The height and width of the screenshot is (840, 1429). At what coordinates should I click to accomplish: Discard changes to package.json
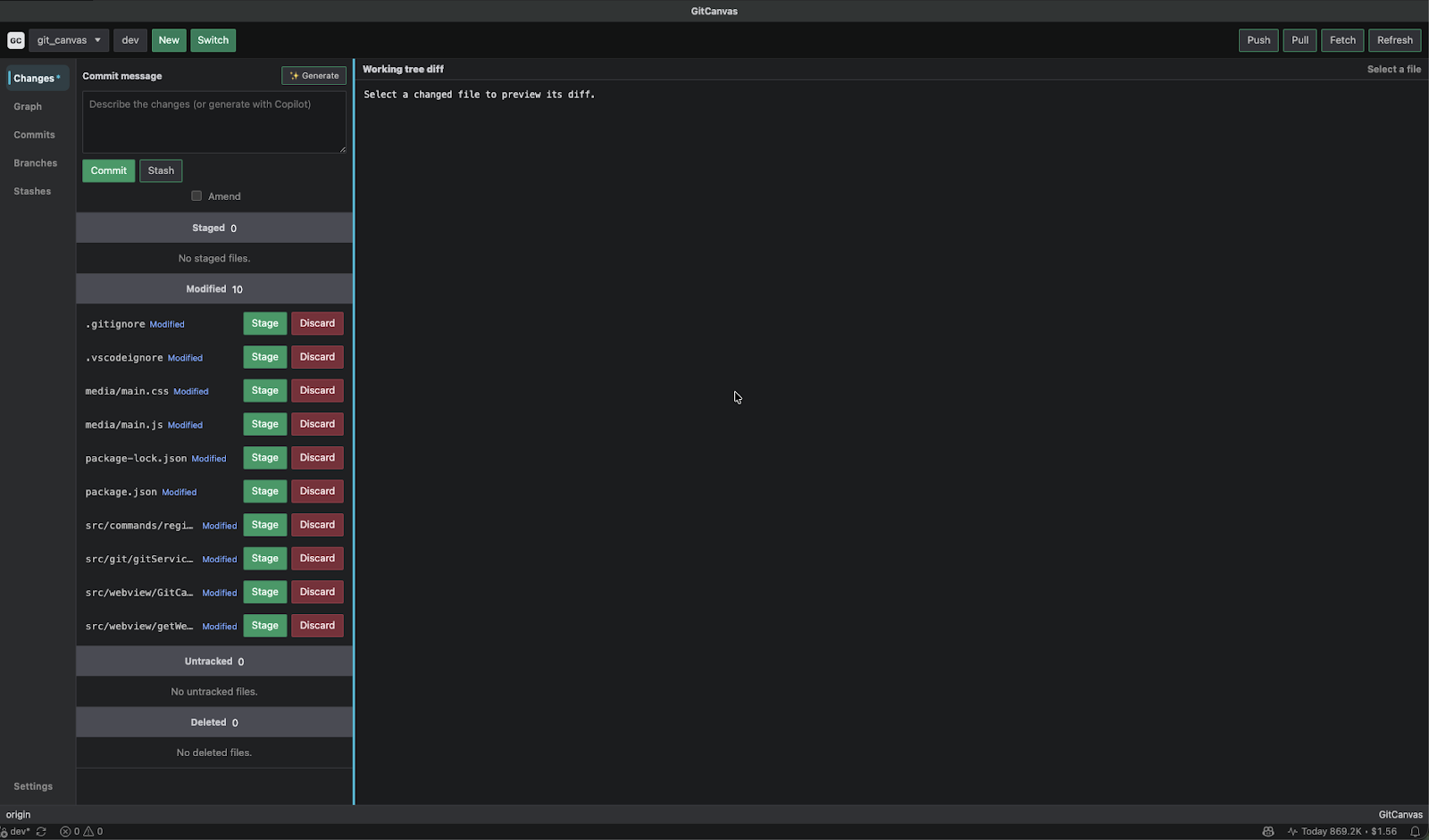pyautogui.click(x=317, y=491)
